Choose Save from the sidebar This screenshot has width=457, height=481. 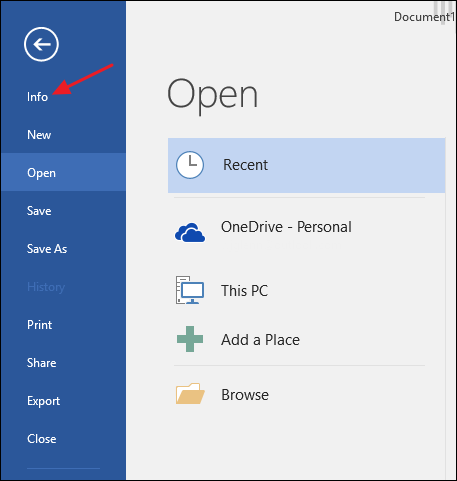[39, 211]
